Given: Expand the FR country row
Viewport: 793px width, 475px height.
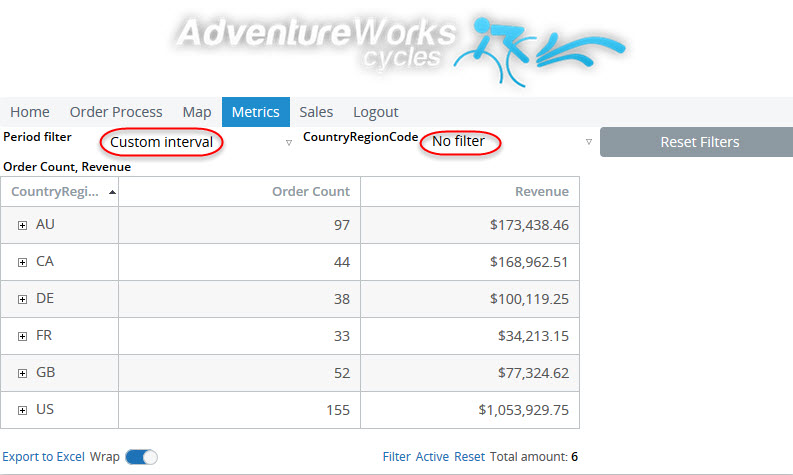Looking at the screenshot, I should (22, 337).
